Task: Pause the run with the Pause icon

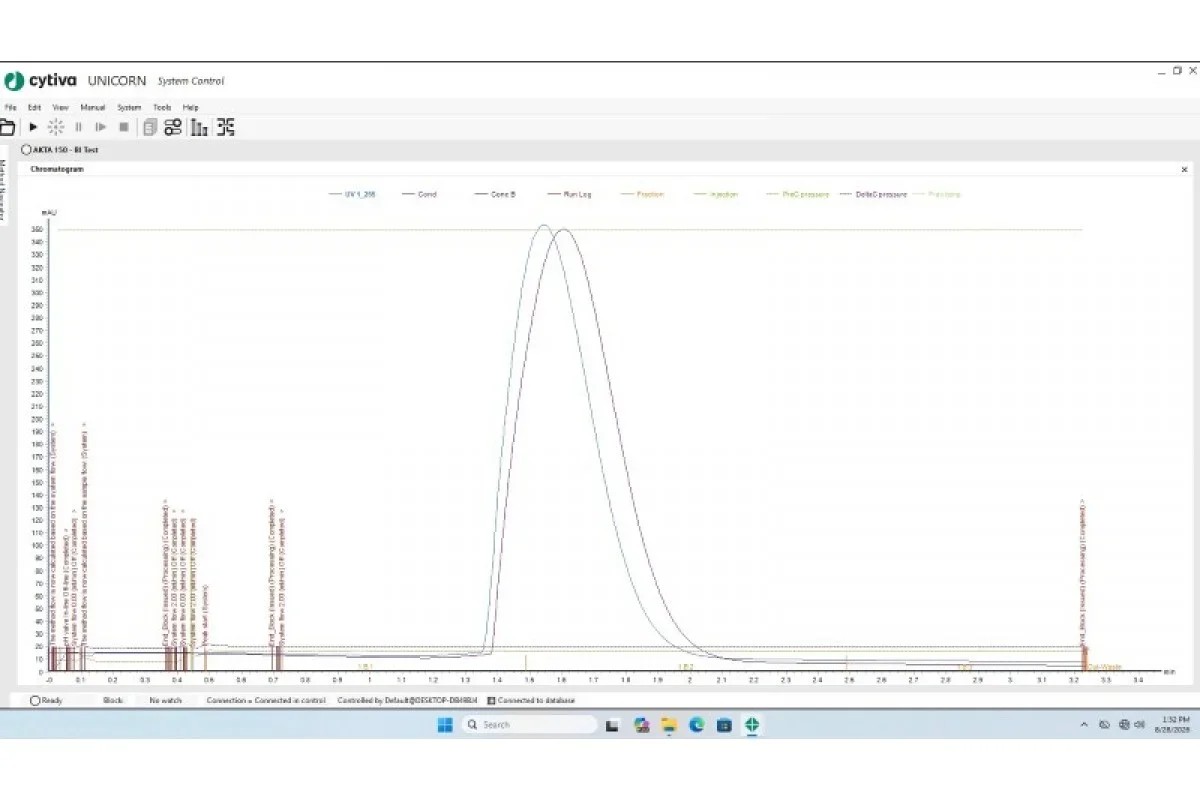Action: pyautogui.click(x=78, y=127)
